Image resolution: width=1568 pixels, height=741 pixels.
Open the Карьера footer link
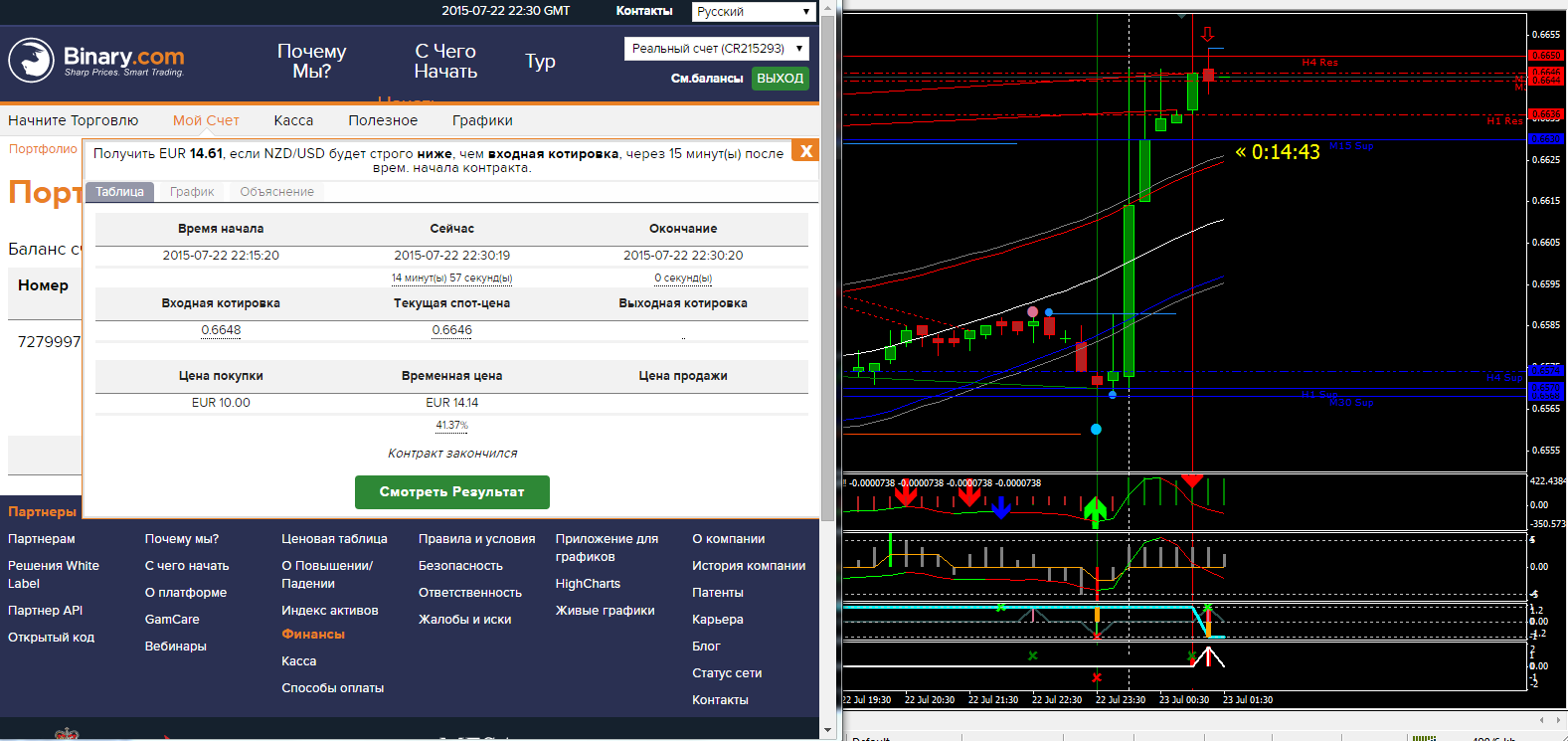718,620
